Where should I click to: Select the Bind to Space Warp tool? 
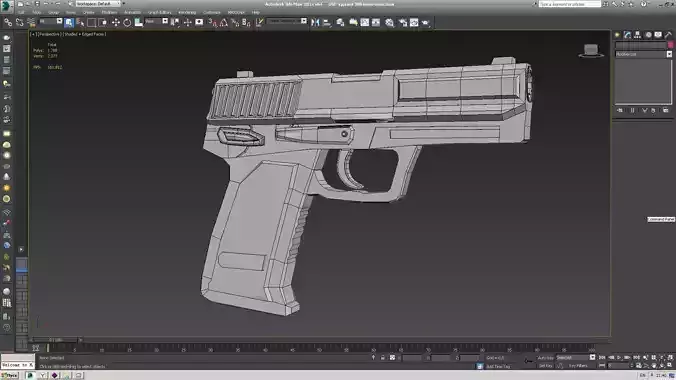tap(31, 22)
